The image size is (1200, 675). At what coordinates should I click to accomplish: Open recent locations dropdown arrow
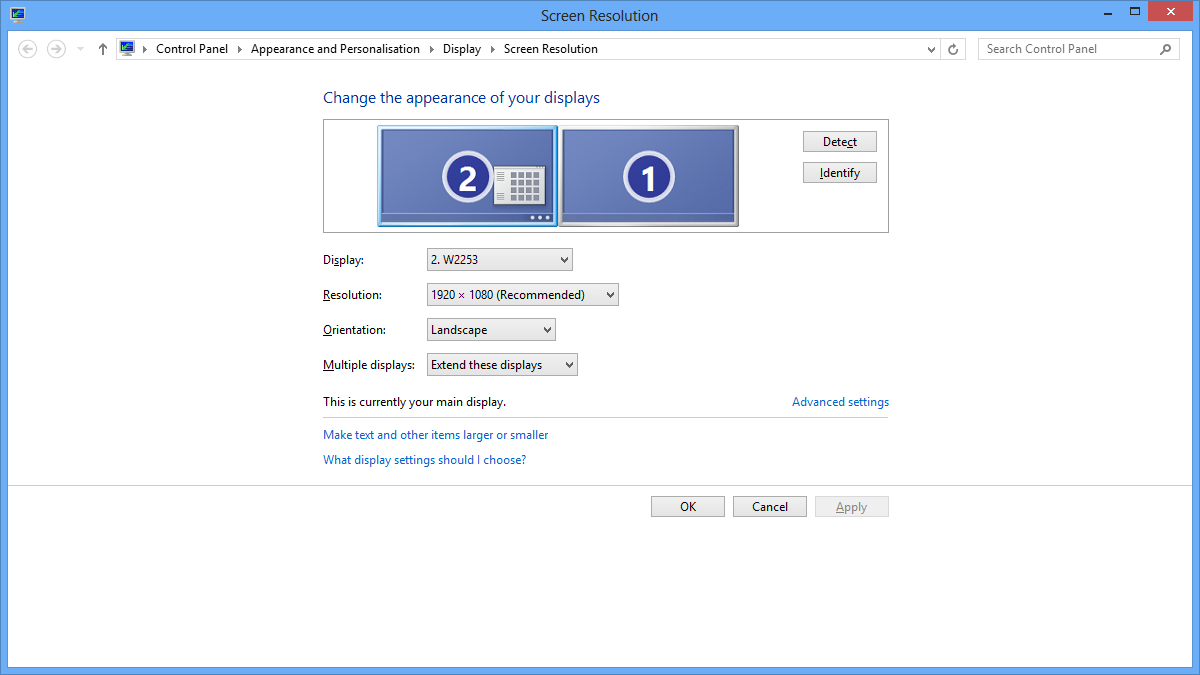coord(80,49)
